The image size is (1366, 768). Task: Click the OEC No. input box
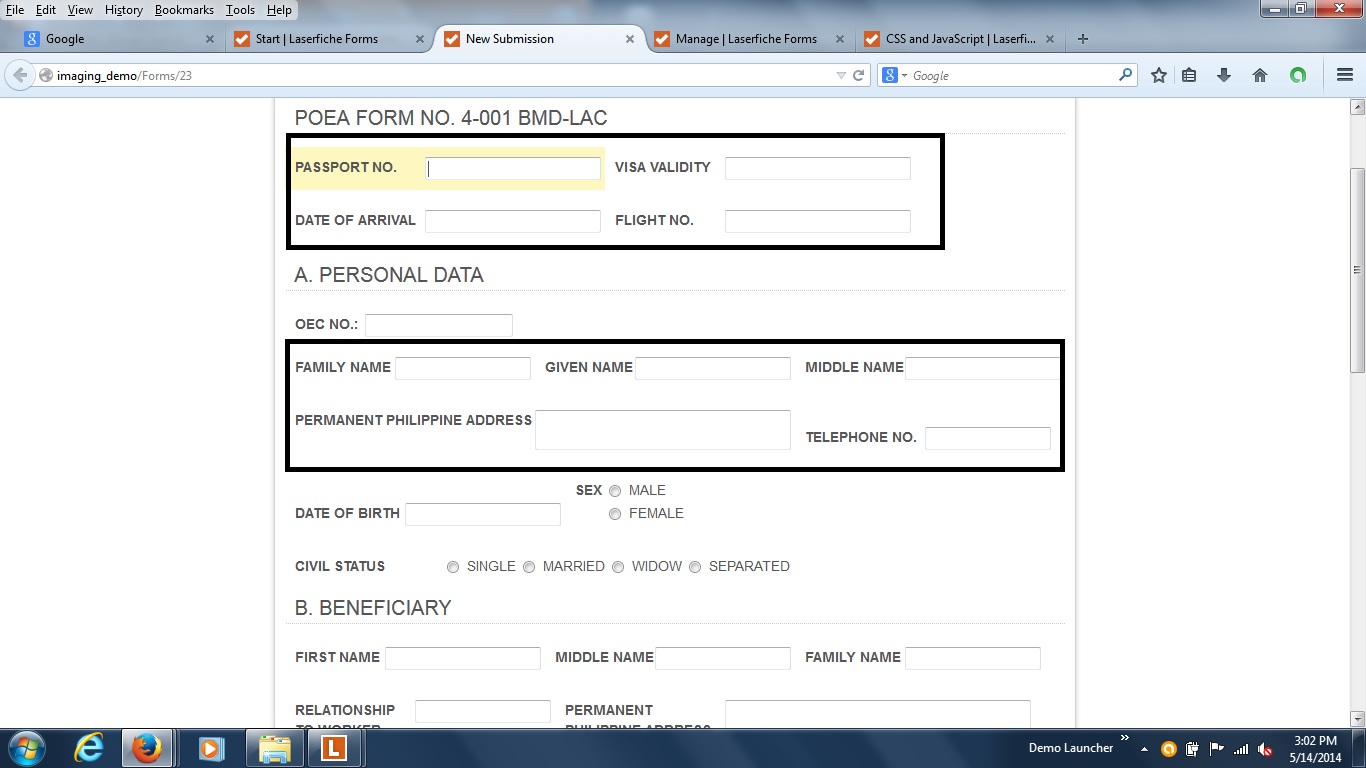click(439, 325)
